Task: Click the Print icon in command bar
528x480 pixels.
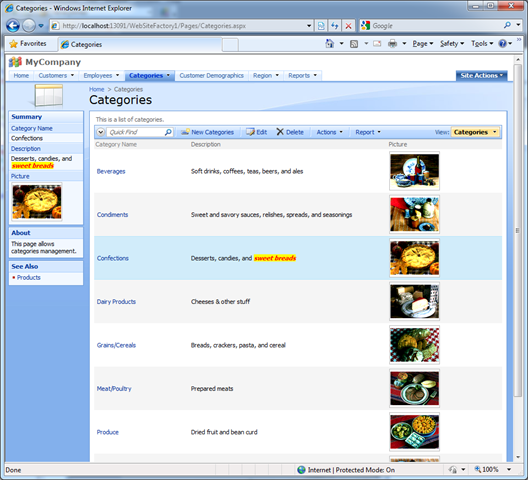Action: [x=392, y=44]
